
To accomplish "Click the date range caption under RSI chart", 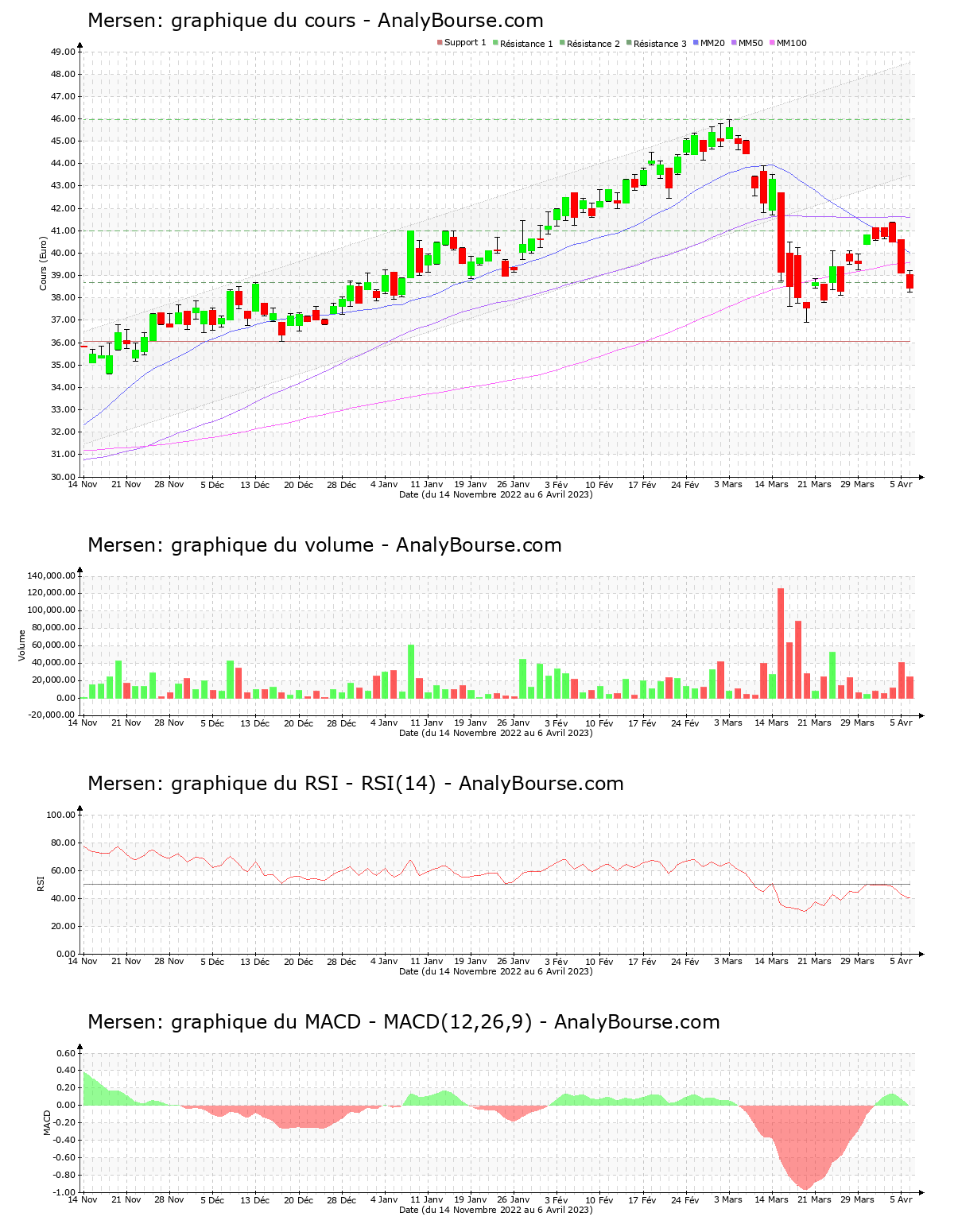I will [x=496, y=970].
